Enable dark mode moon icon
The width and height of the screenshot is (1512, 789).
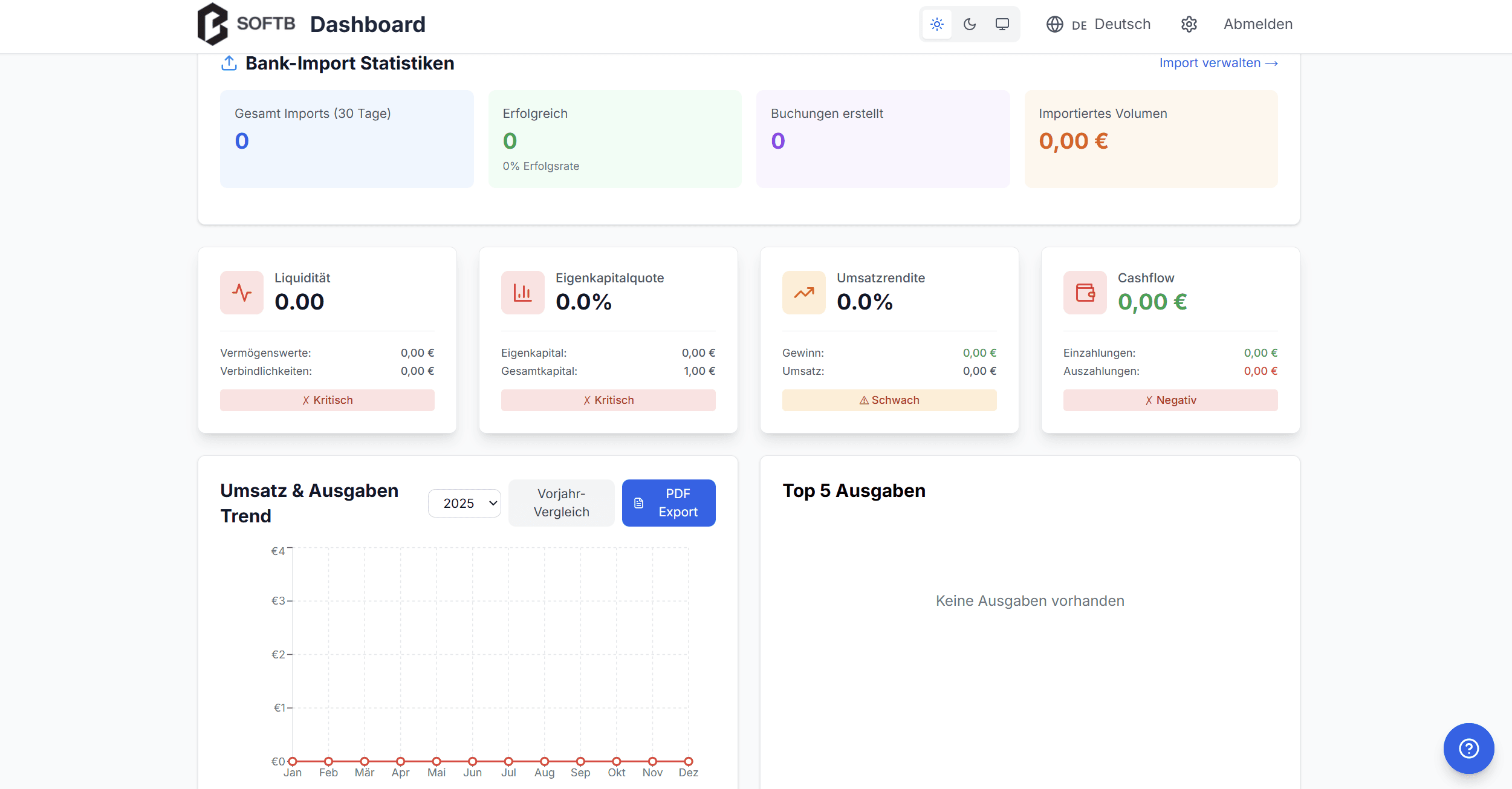(x=969, y=24)
